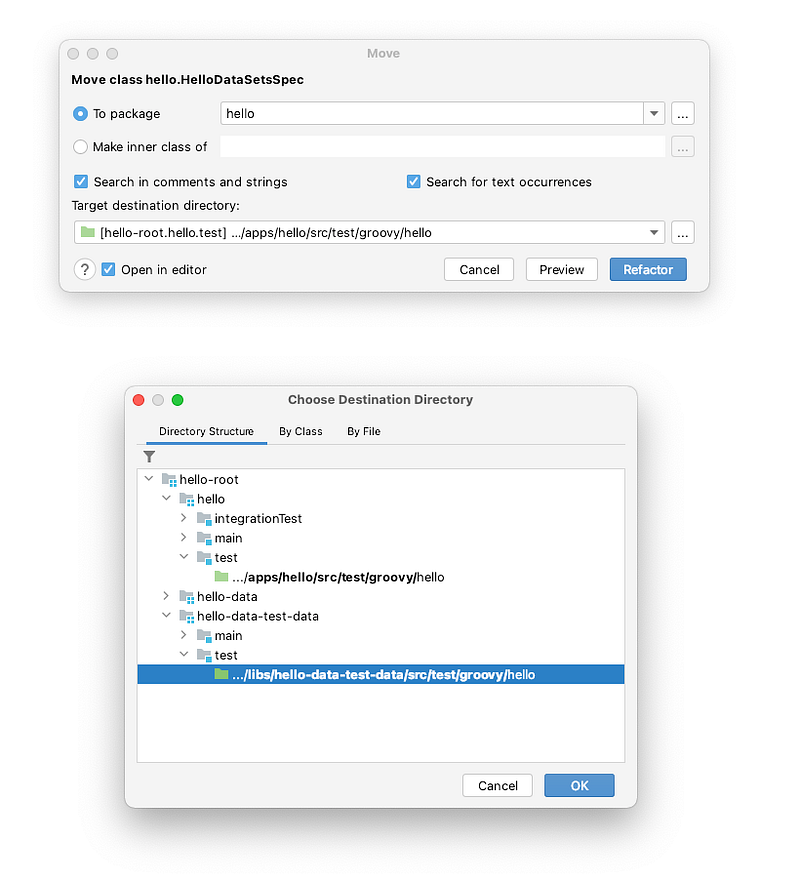Click browse ellipsis button next to package field
800x881 pixels.
683,113
